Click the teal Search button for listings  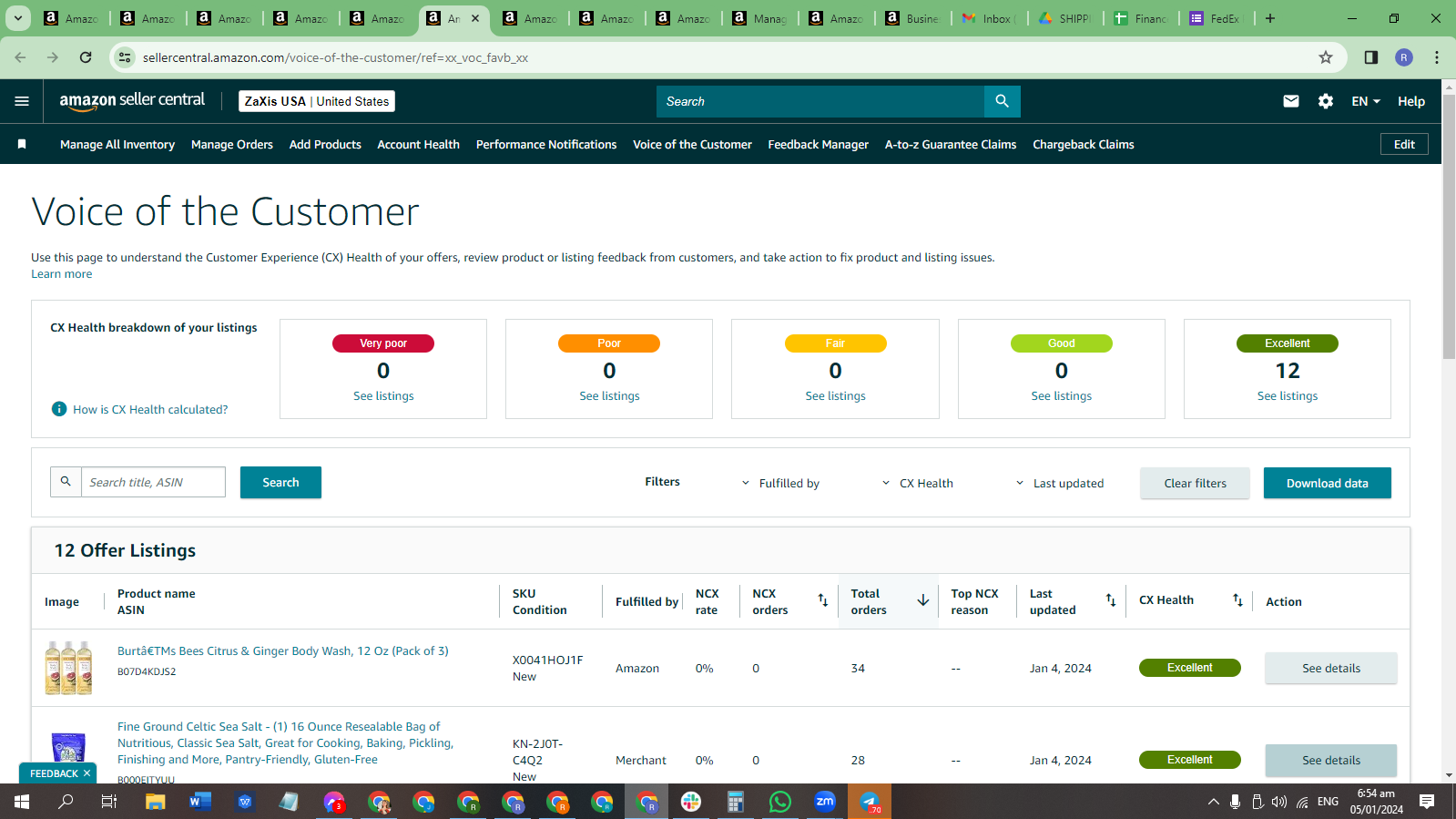(x=280, y=482)
